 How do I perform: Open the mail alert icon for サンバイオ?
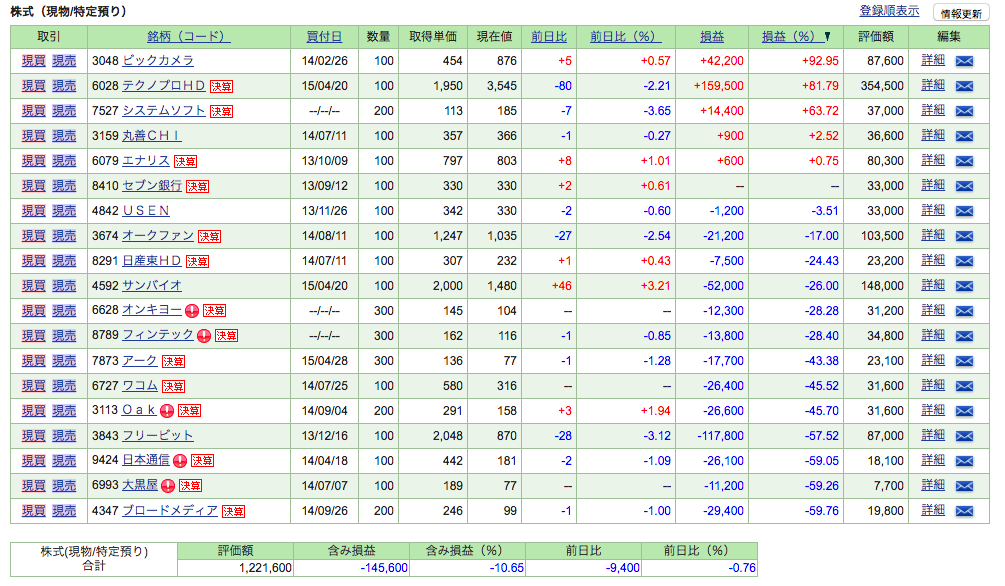[964, 286]
